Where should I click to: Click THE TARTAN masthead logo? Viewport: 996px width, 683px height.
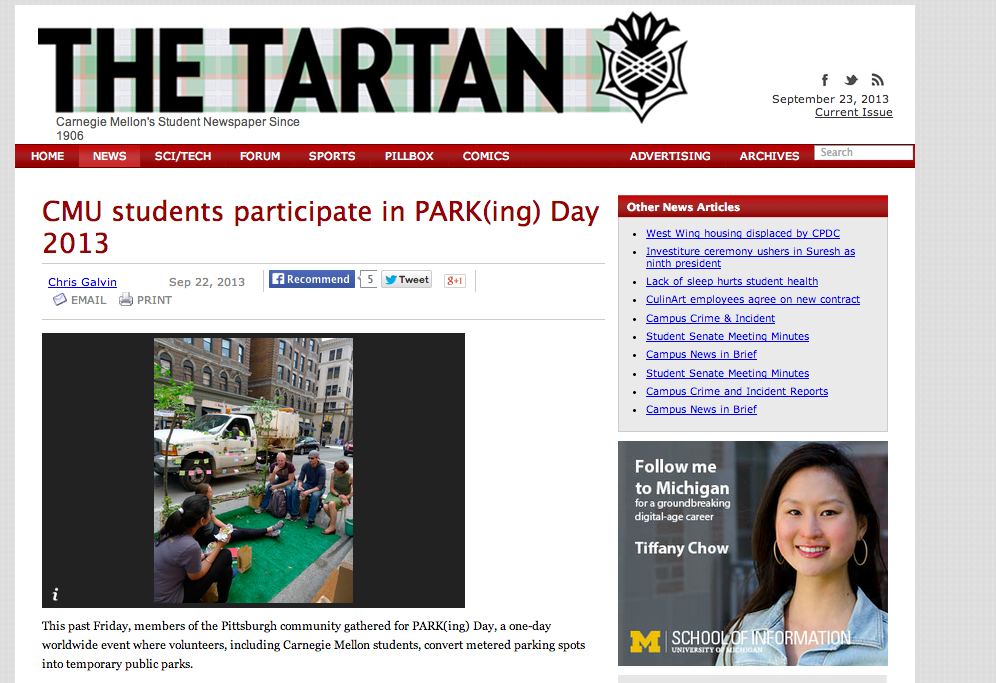[300, 71]
